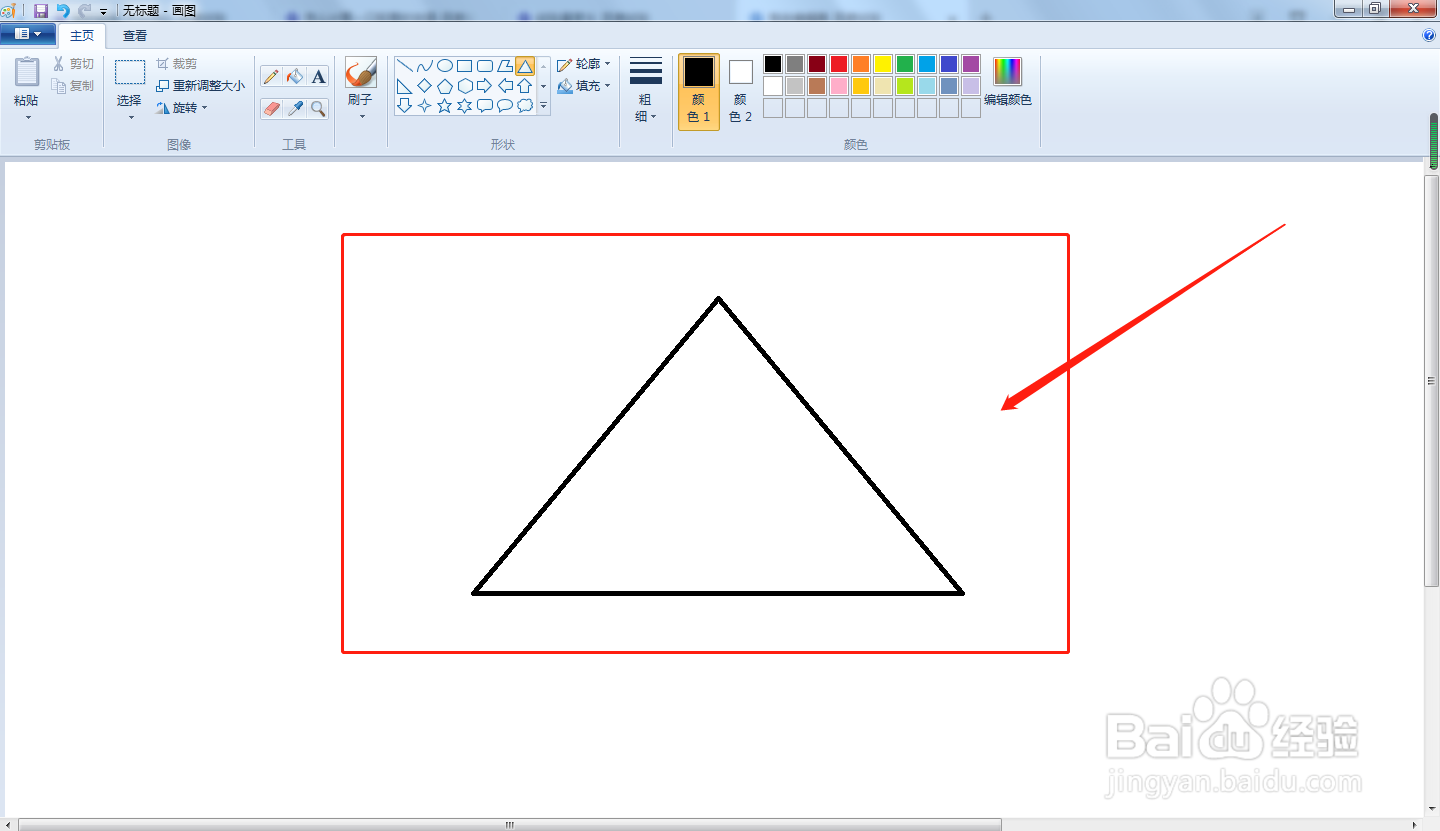Select the Eraser tool

coord(271,108)
